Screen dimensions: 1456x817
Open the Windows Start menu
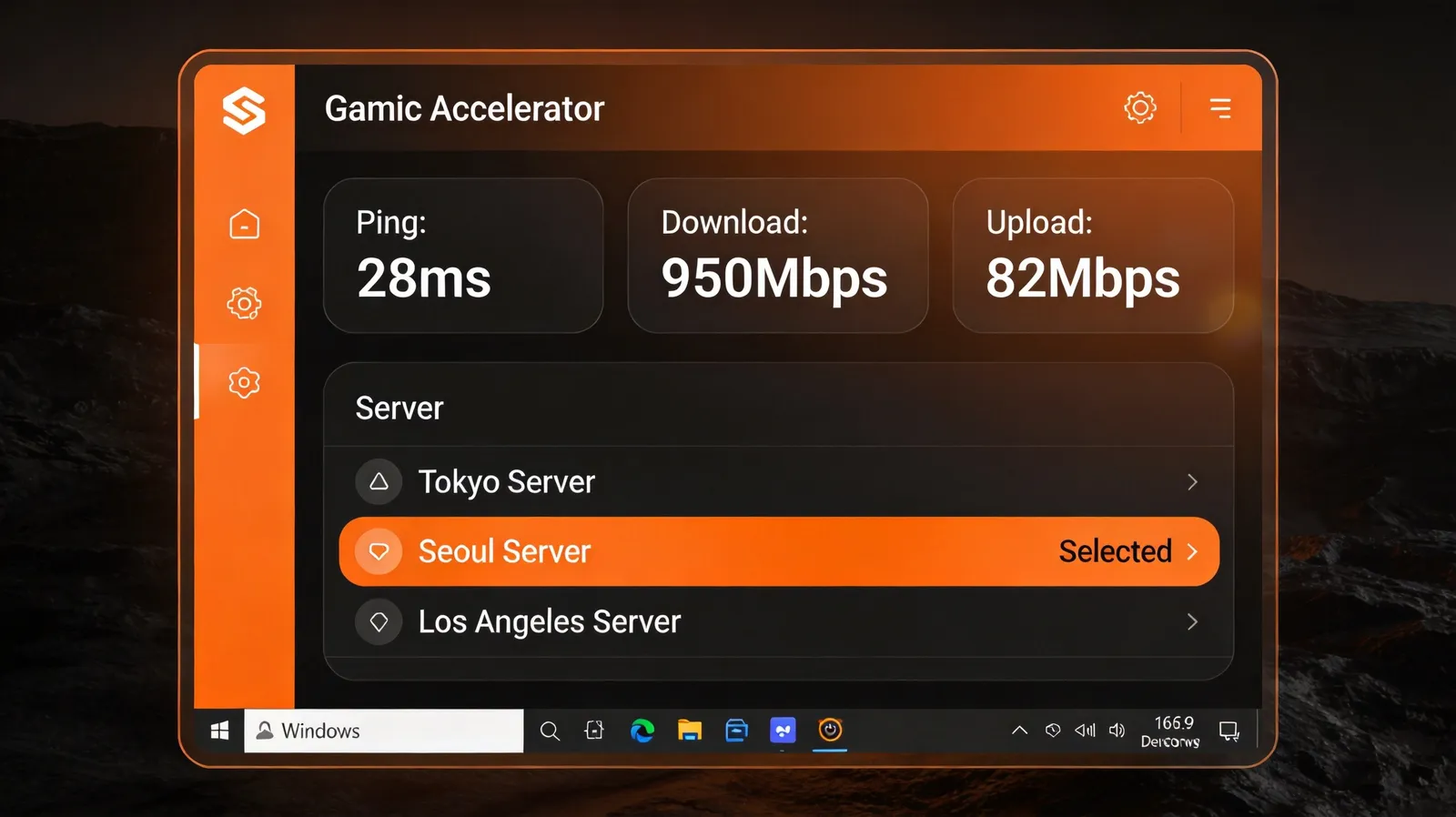[x=219, y=731]
